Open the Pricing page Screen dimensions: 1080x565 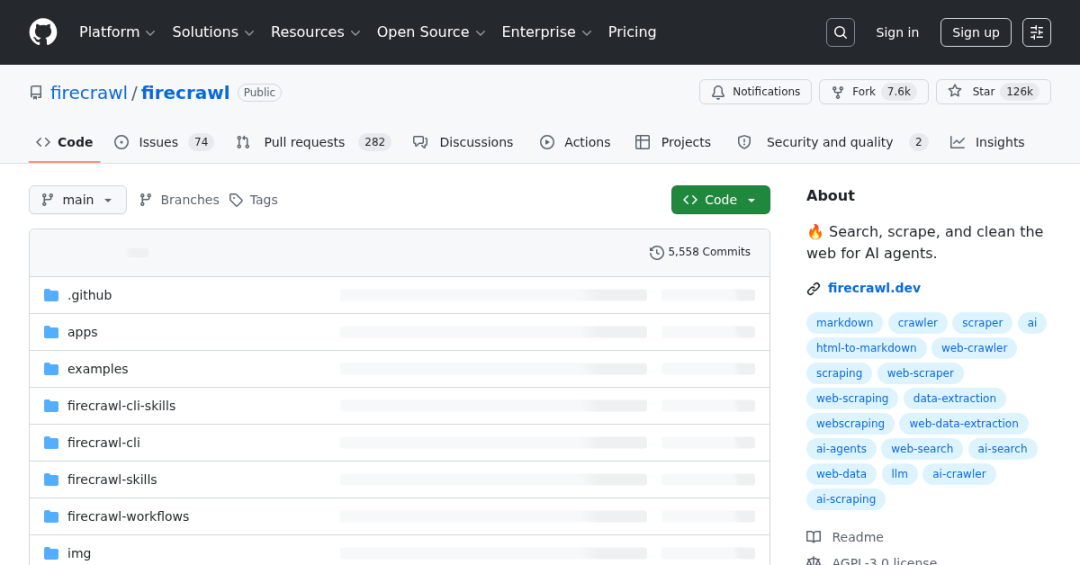coord(632,32)
